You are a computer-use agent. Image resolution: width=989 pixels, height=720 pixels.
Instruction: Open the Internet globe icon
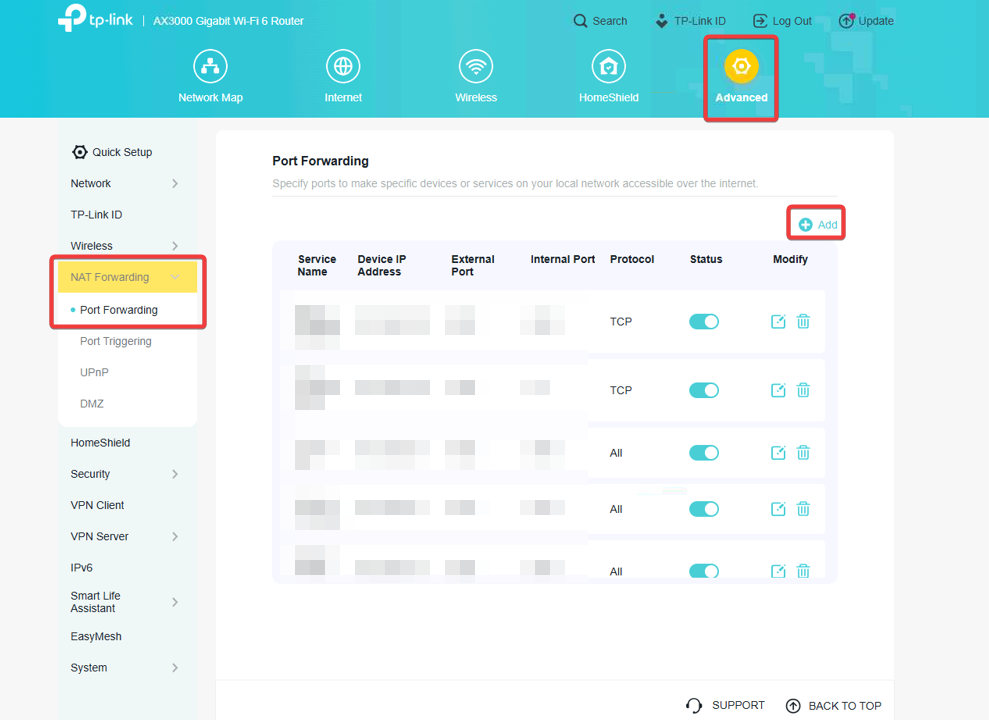click(343, 67)
